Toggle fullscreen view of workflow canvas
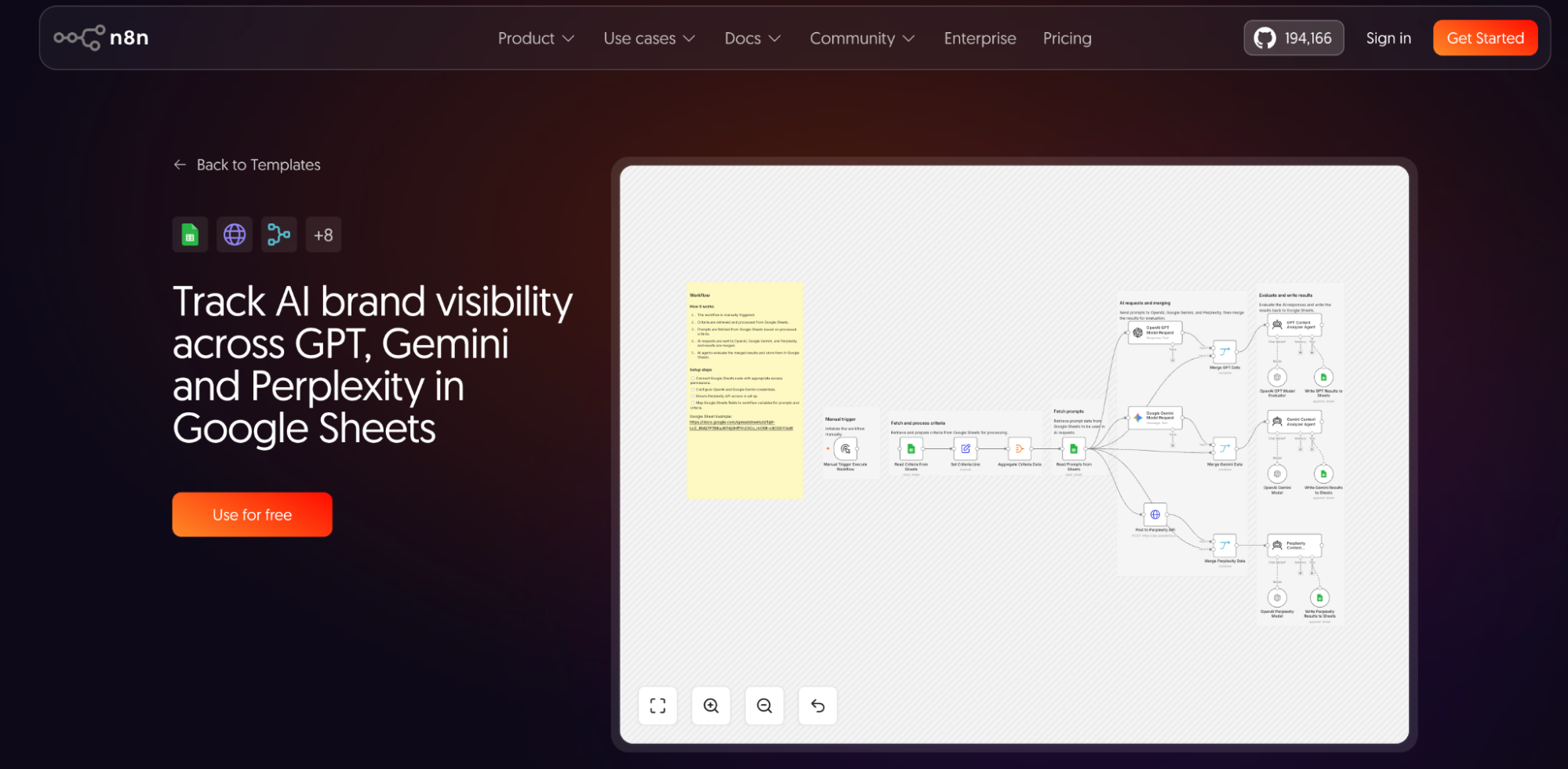Image resolution: width=1568 pixels, height=769 pixels. click(658, 706)
